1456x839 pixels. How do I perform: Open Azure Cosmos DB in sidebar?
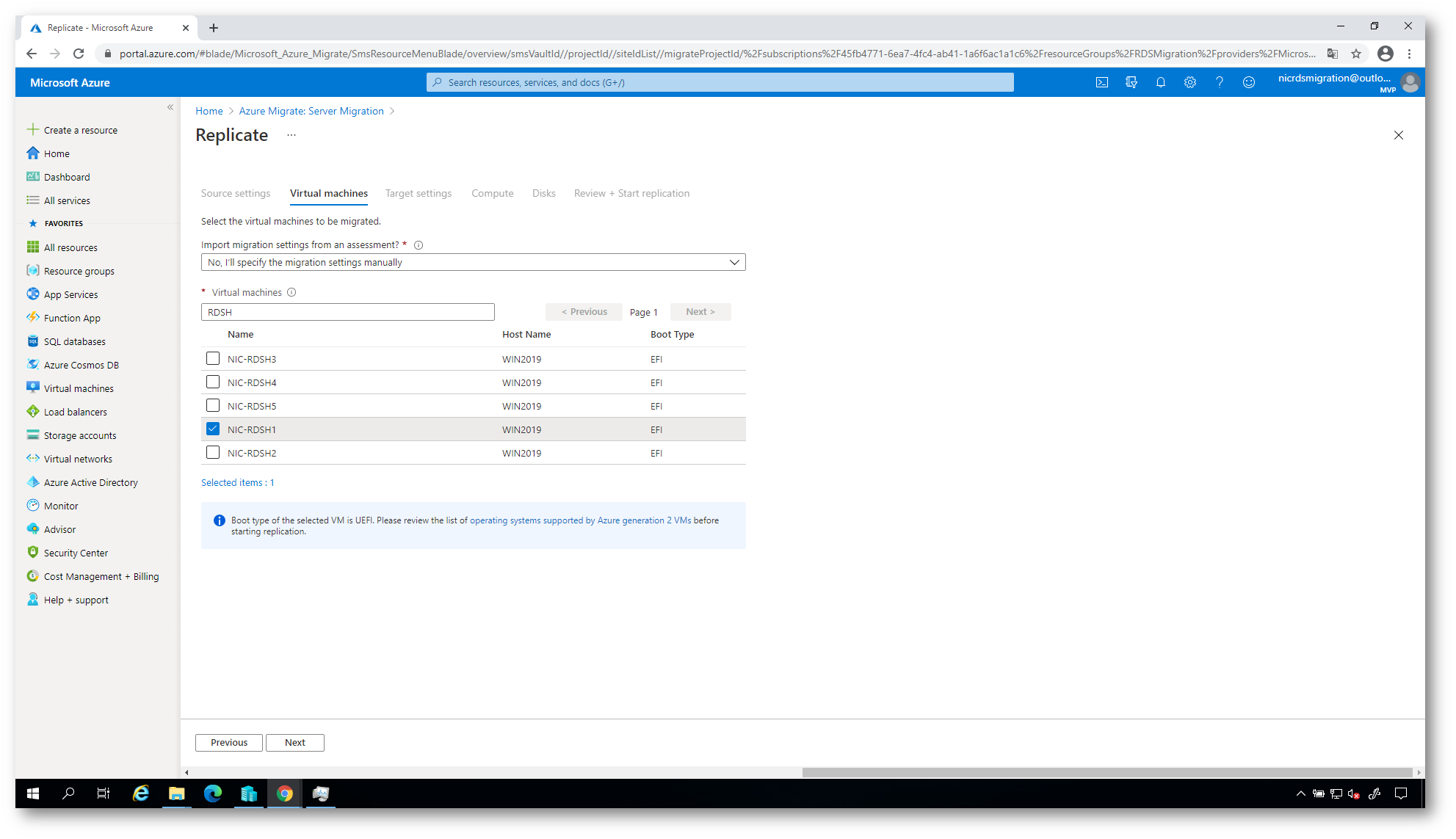pyautogui.click(x=81, y=365)
